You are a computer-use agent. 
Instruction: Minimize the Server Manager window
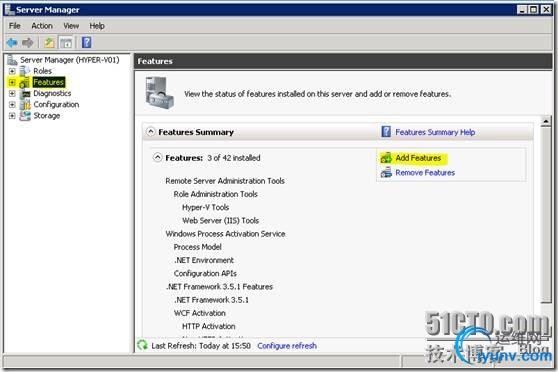(522, 10)
